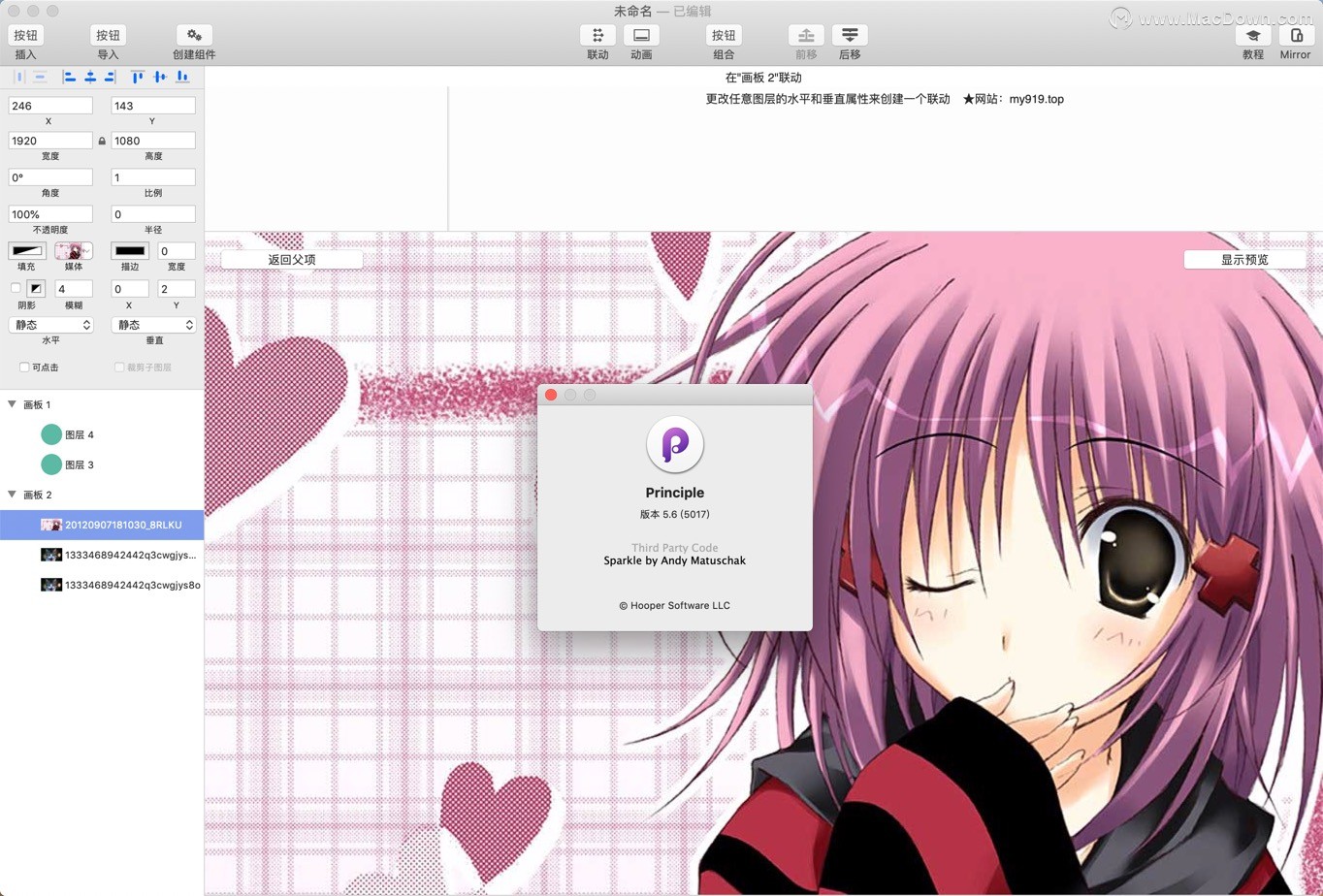Click the 图层 4 green circle thumbnail

(51, 434)
